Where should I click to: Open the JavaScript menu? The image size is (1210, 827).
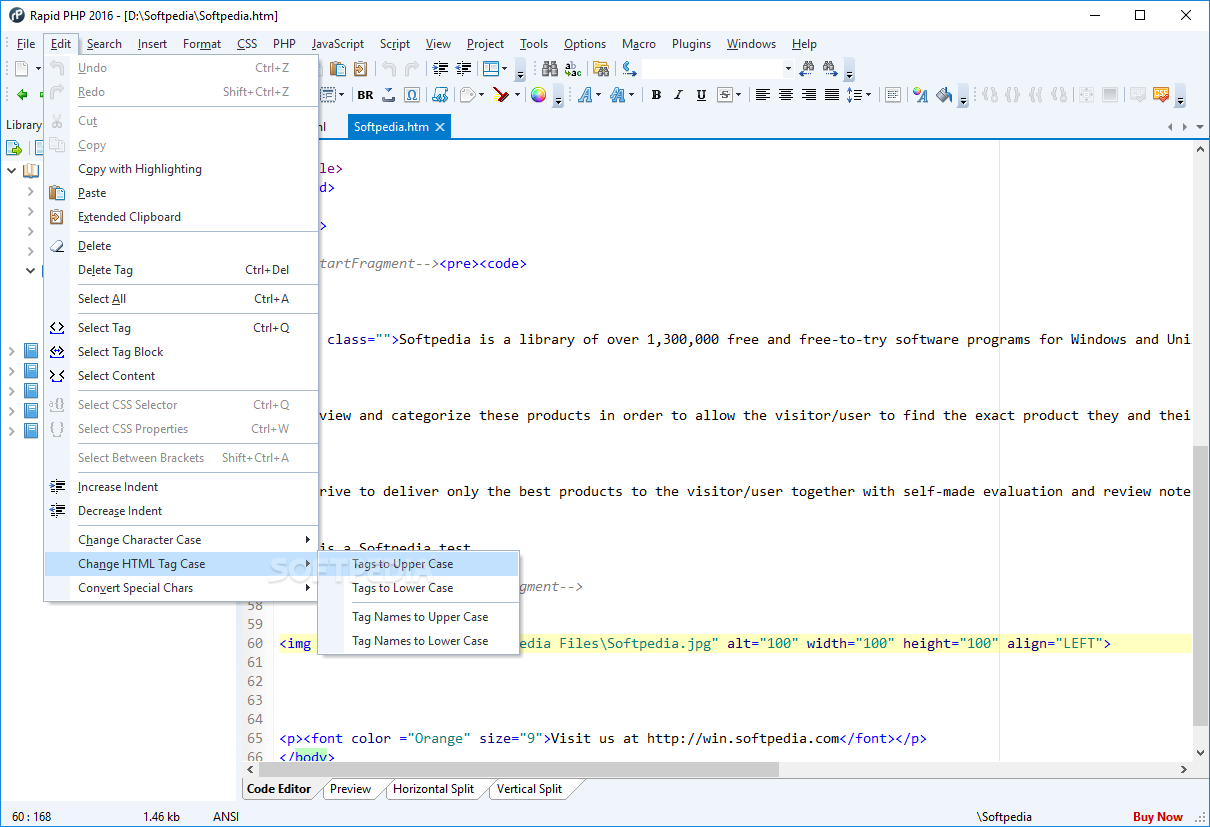pyautogui.click(x=338, y=44)
